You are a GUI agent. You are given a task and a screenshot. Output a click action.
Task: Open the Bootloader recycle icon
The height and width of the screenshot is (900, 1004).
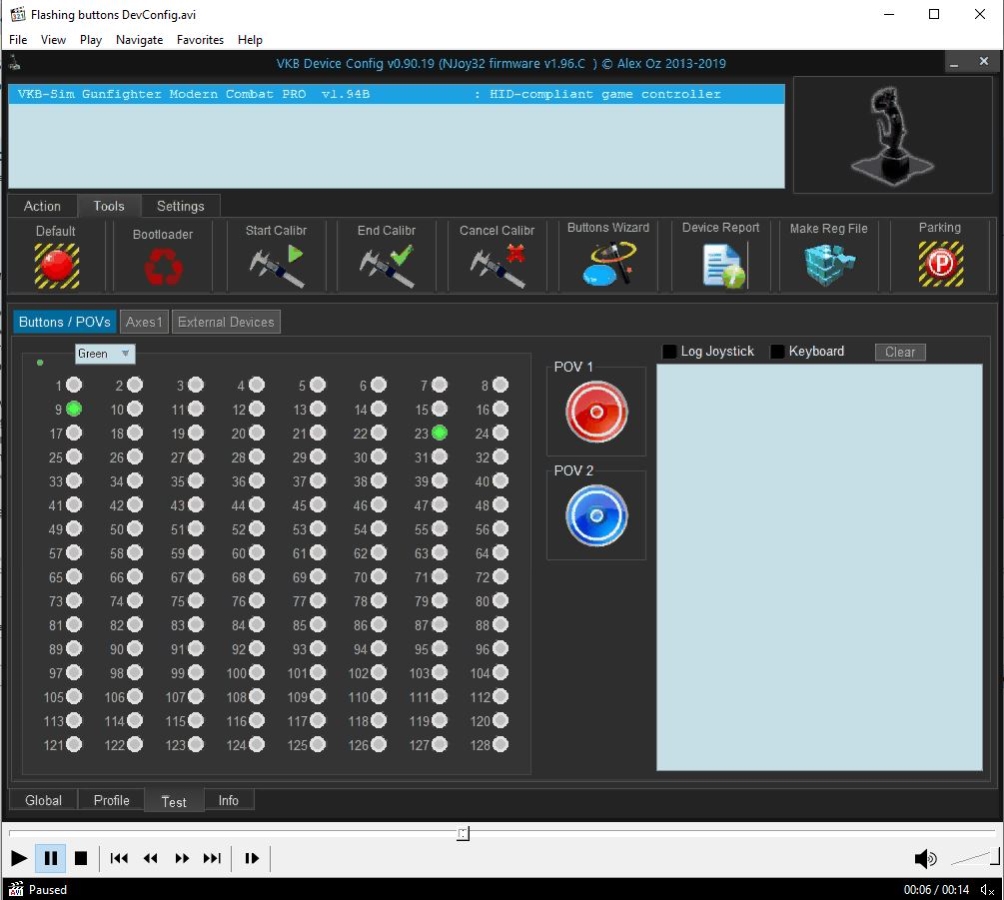coord(163,267)
